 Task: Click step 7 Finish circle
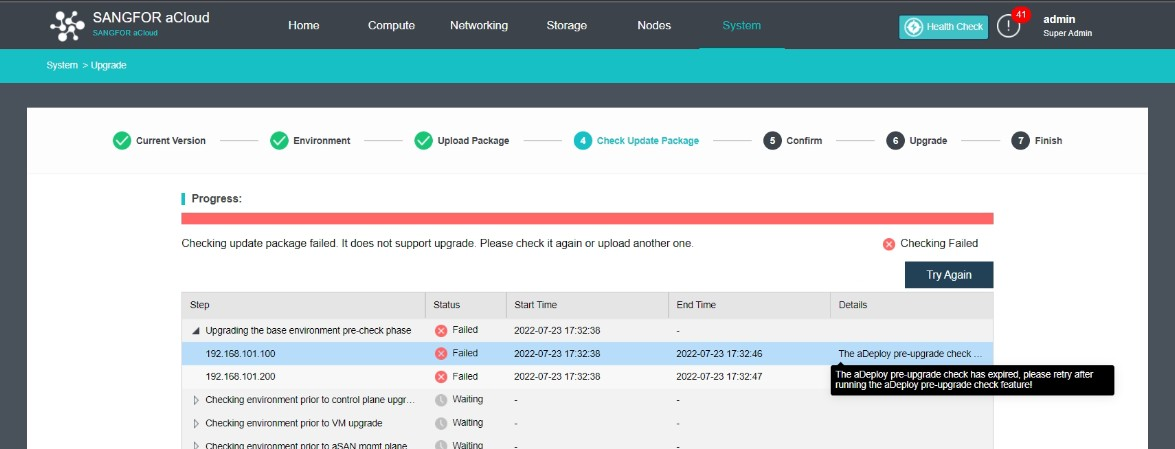pyautogui.click(x=1020, y=140)
